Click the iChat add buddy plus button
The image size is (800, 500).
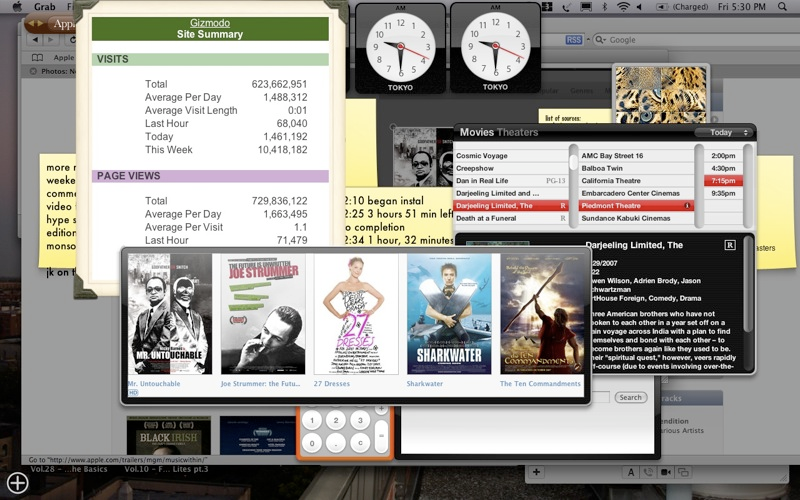click(x=536, y=472)
